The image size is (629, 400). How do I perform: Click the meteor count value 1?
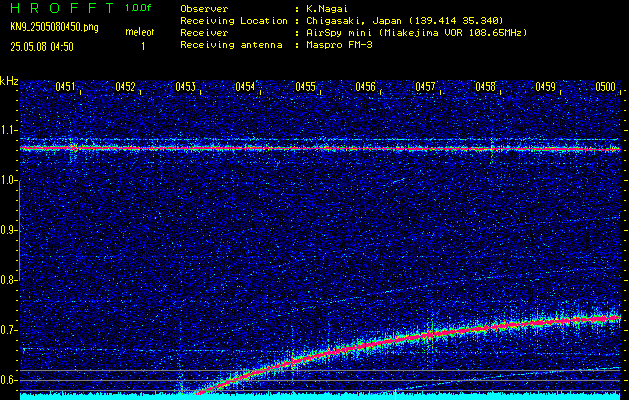click(143, 47)
